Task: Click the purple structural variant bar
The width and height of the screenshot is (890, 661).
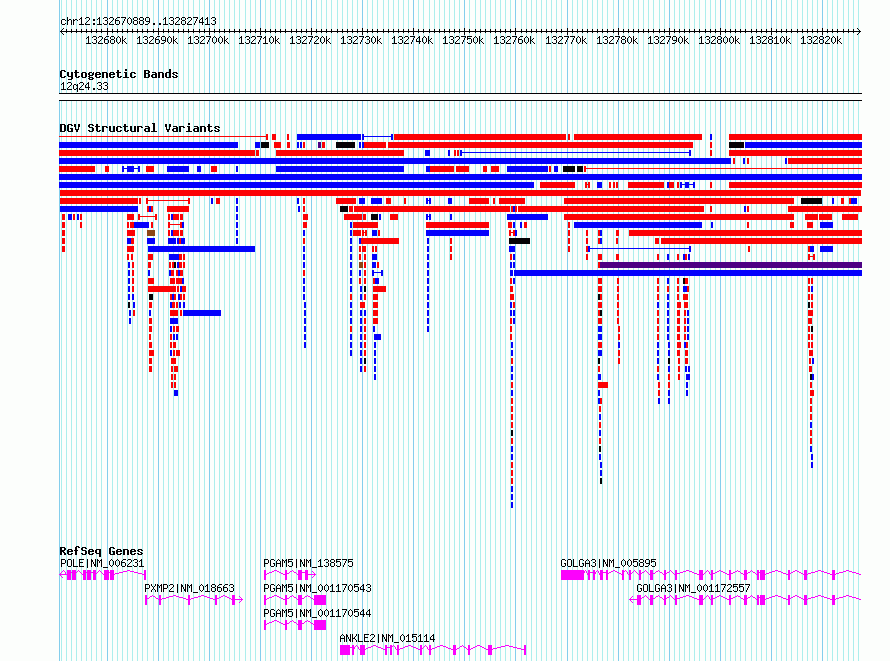Action: click(731, 265)
